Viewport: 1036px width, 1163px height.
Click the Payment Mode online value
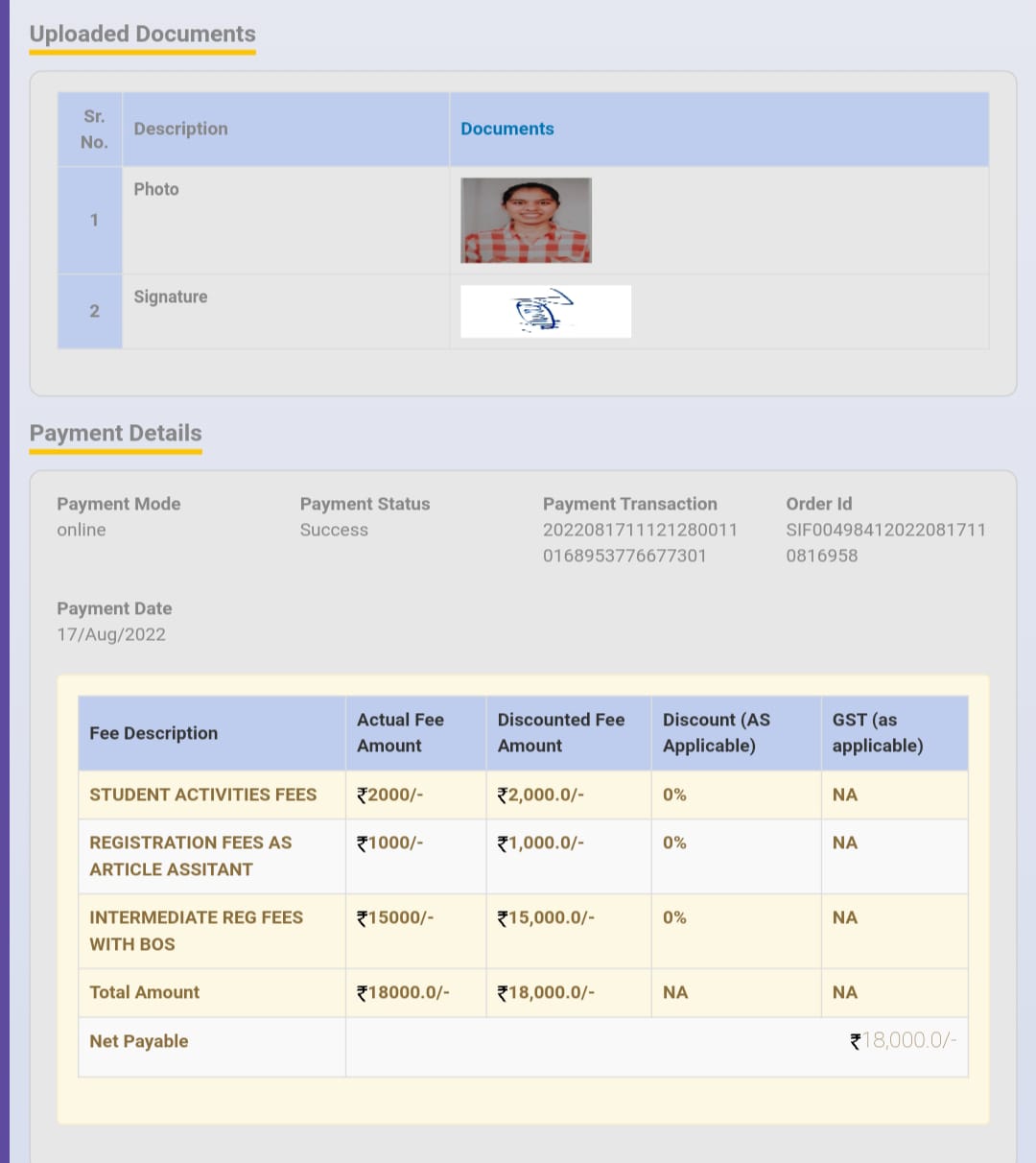82,530
